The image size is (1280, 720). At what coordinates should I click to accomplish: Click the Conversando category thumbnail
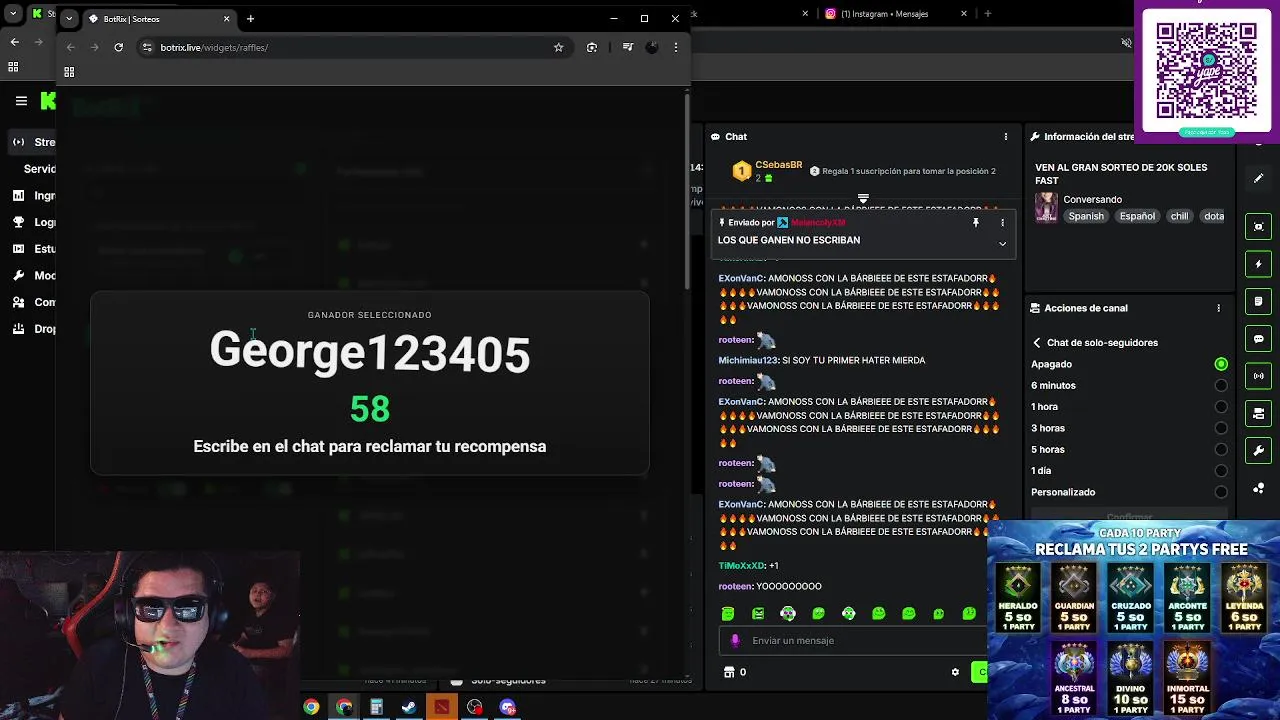pyautogui.click(x=1046, y=207)
